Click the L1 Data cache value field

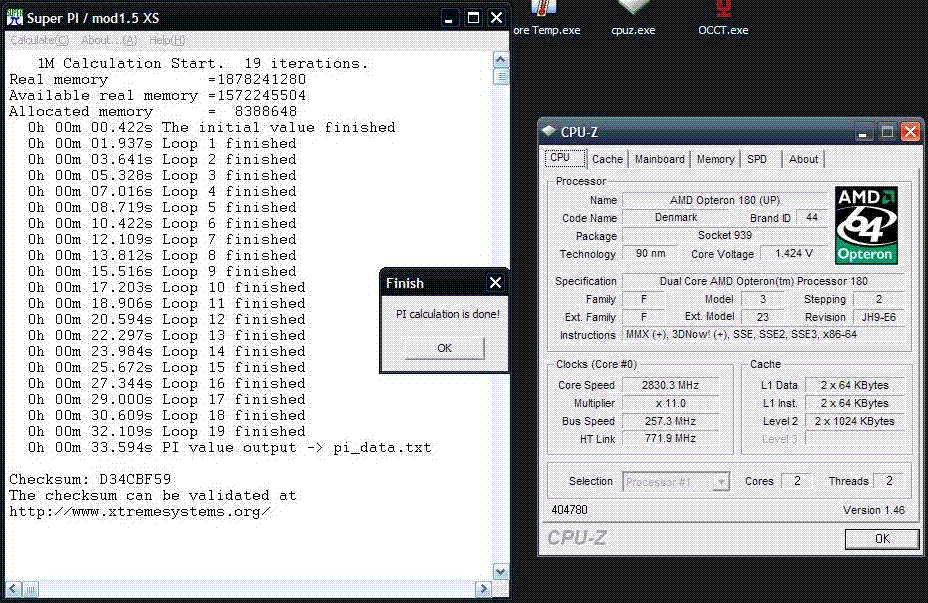(x=854, y=385)
